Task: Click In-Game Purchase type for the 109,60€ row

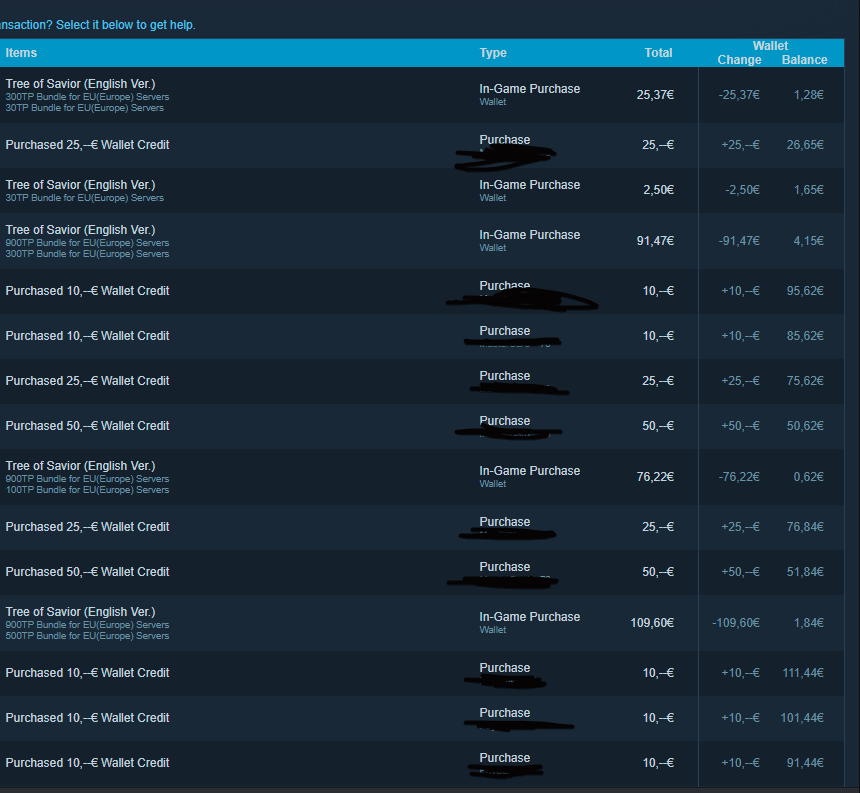Action: coord(529,617)
